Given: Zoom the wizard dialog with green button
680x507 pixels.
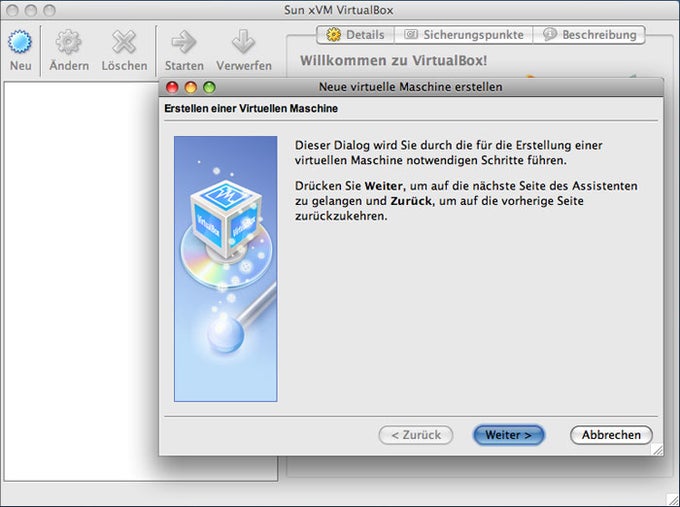Looking at the screenshot, I should (x=209, y=87).
